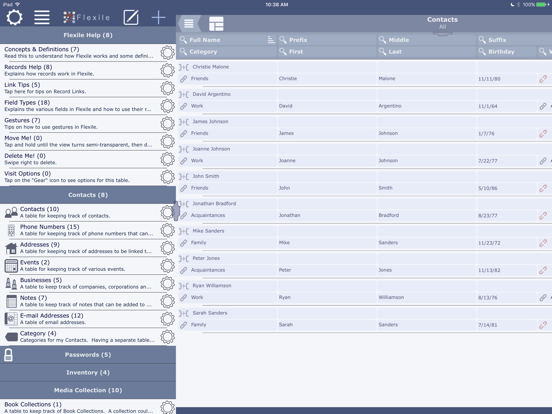552x414 pixels.
Task: Open gear for Category table
Action: pos(168,337)
